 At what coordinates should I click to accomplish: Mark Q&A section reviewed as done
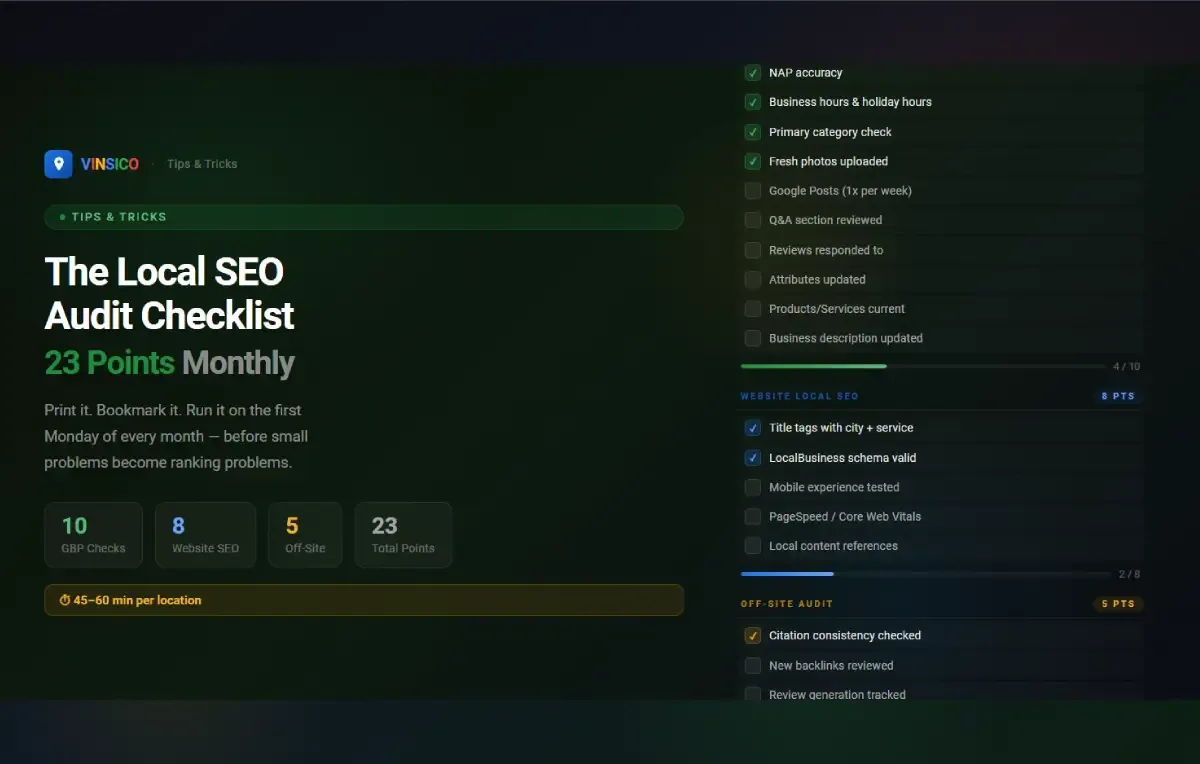(753, 220)
